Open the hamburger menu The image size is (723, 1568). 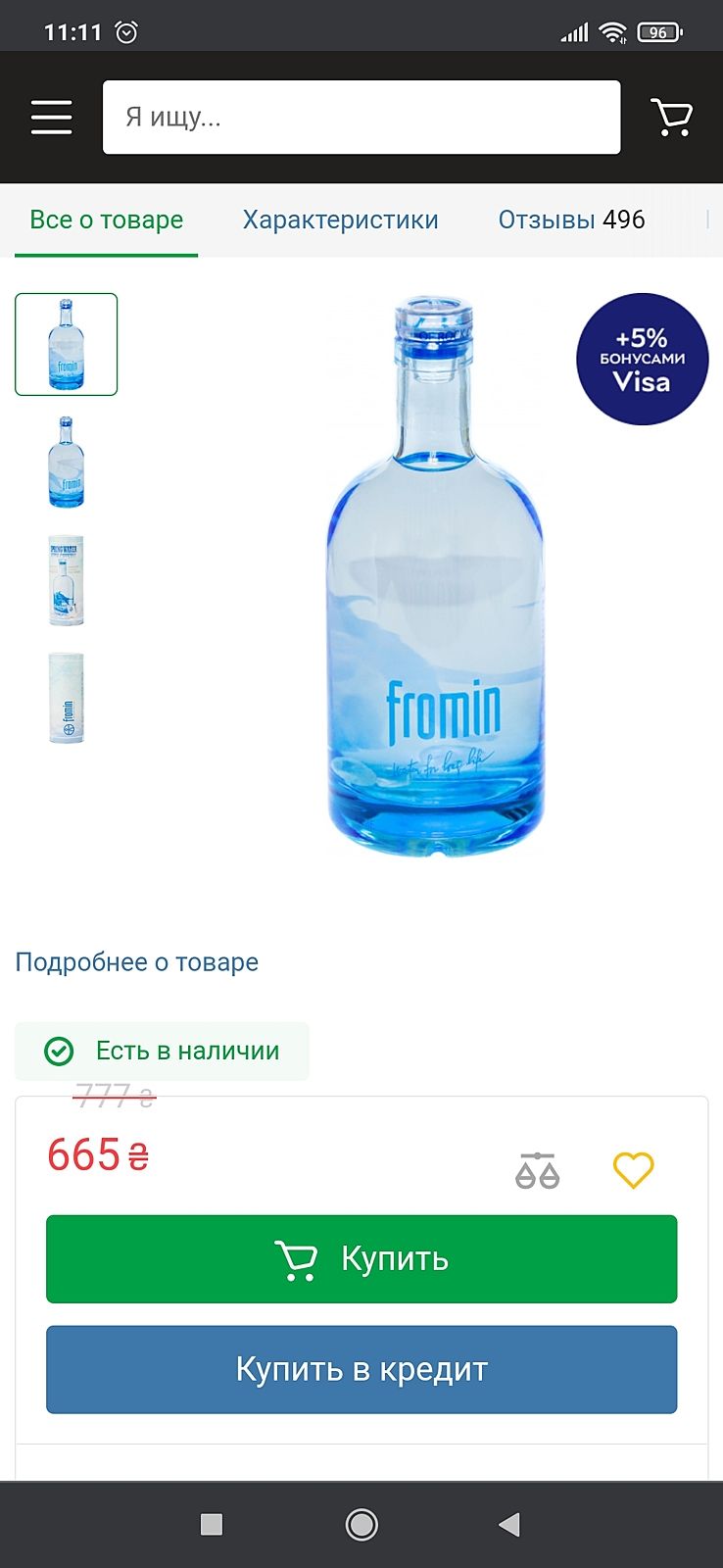(51, 117)
